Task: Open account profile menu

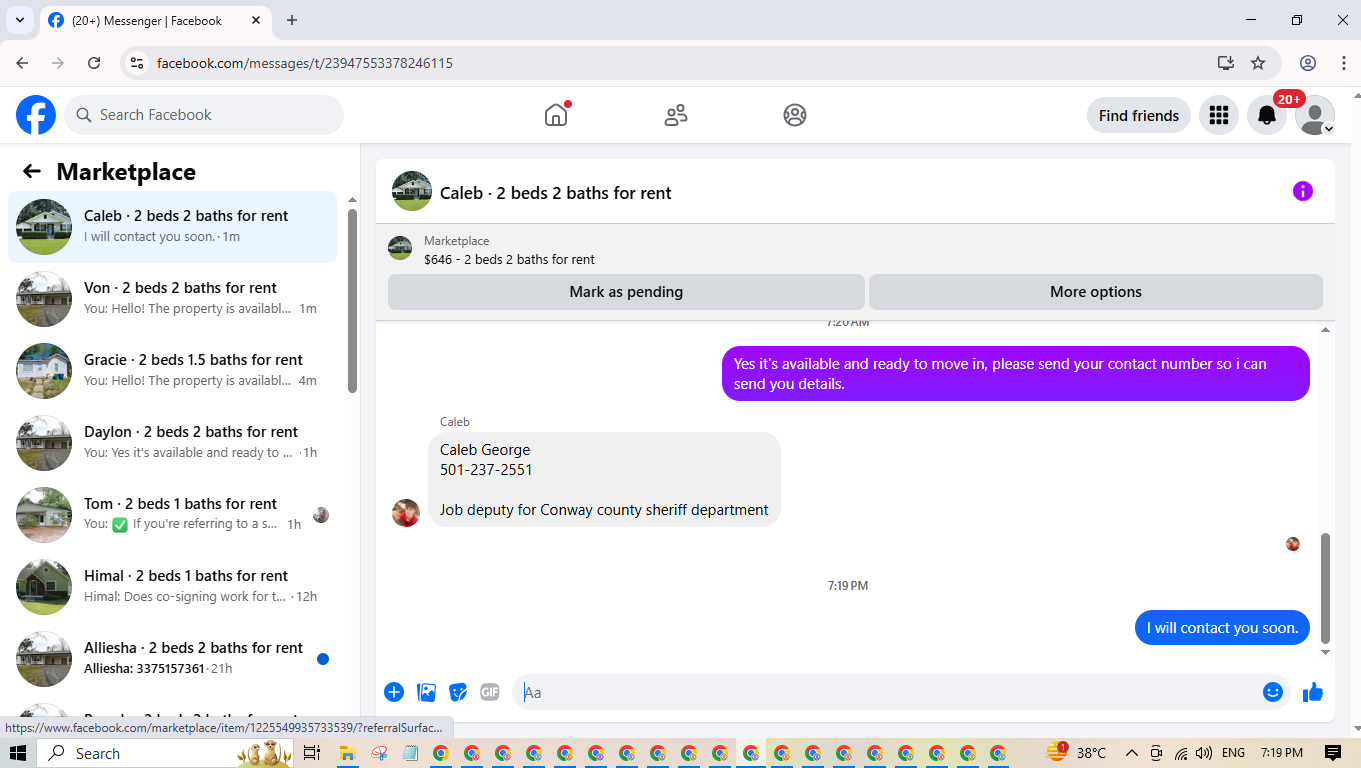Action: pyautogui.click(x=1314, y=115)
